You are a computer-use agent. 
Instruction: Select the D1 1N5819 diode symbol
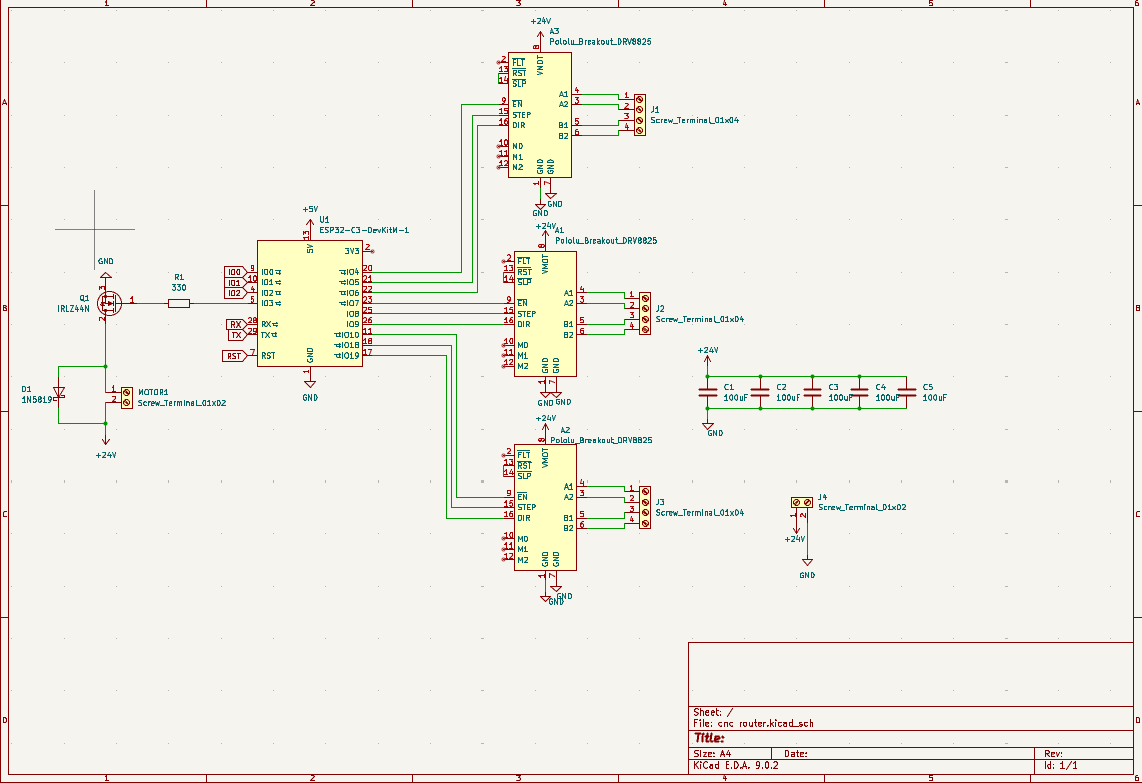[x=59, y=393]
